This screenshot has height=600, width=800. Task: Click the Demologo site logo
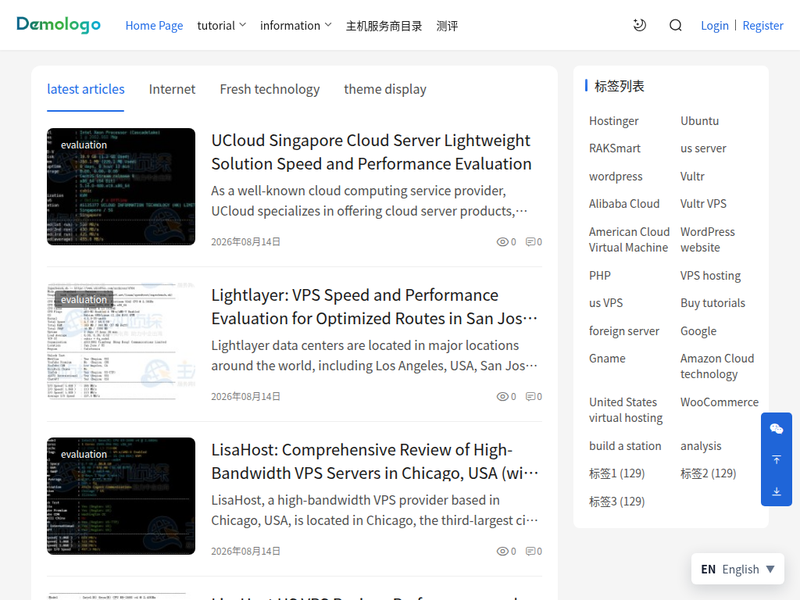click(58, 24)
